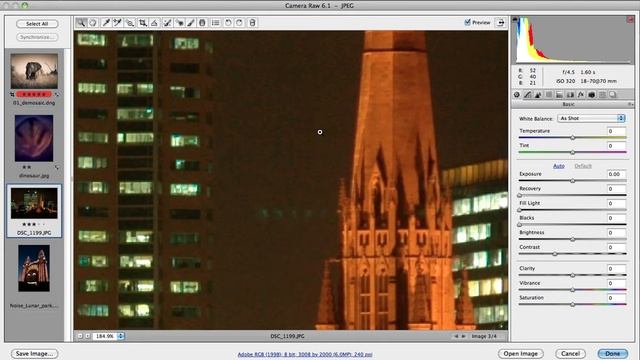Select the White Balance eyedropper tool
Screen dimensions: 640x360
[x=106, y=23]
